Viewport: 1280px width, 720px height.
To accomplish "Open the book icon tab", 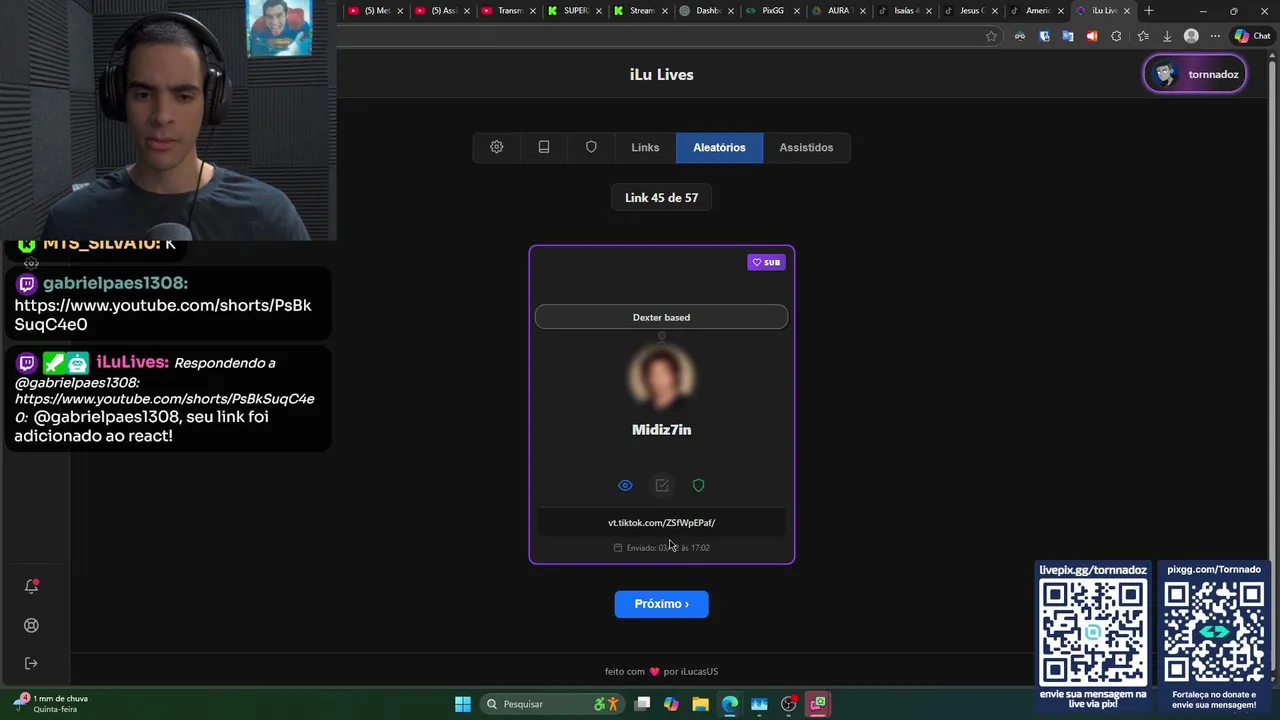I will [x=544, y=147].
